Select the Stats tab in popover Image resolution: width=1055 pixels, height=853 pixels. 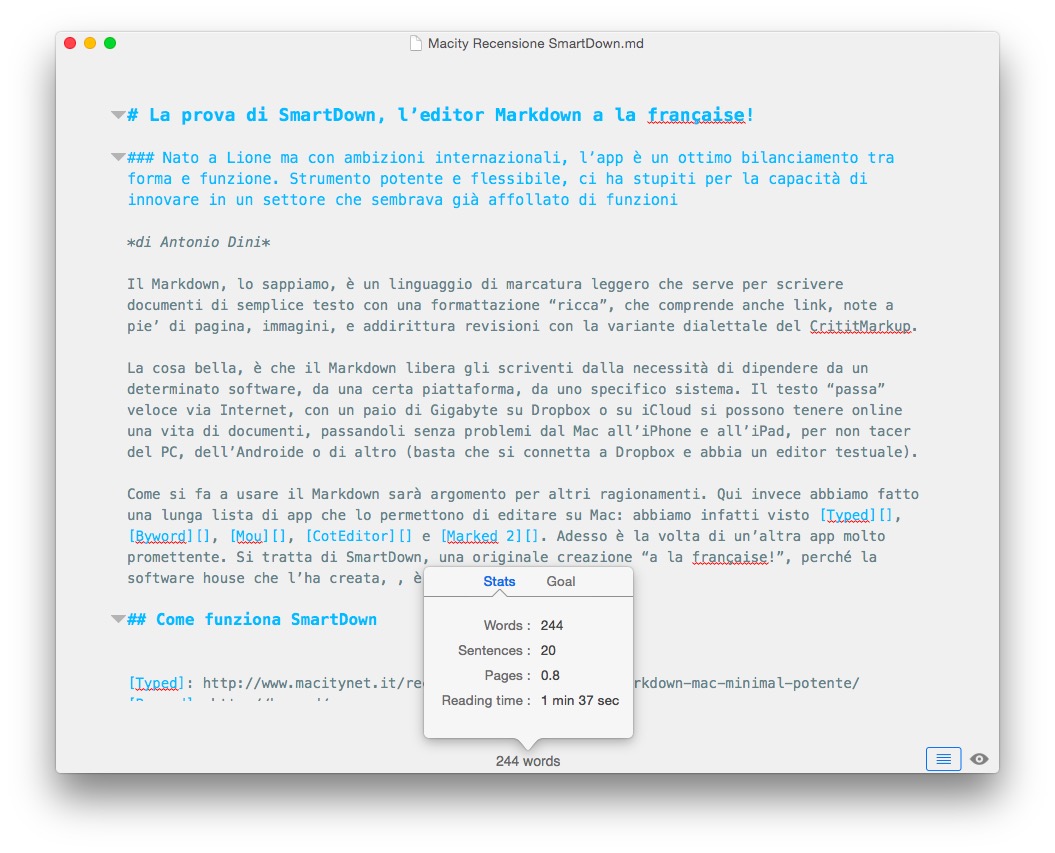pyautogui.click(x=499, y=581)
